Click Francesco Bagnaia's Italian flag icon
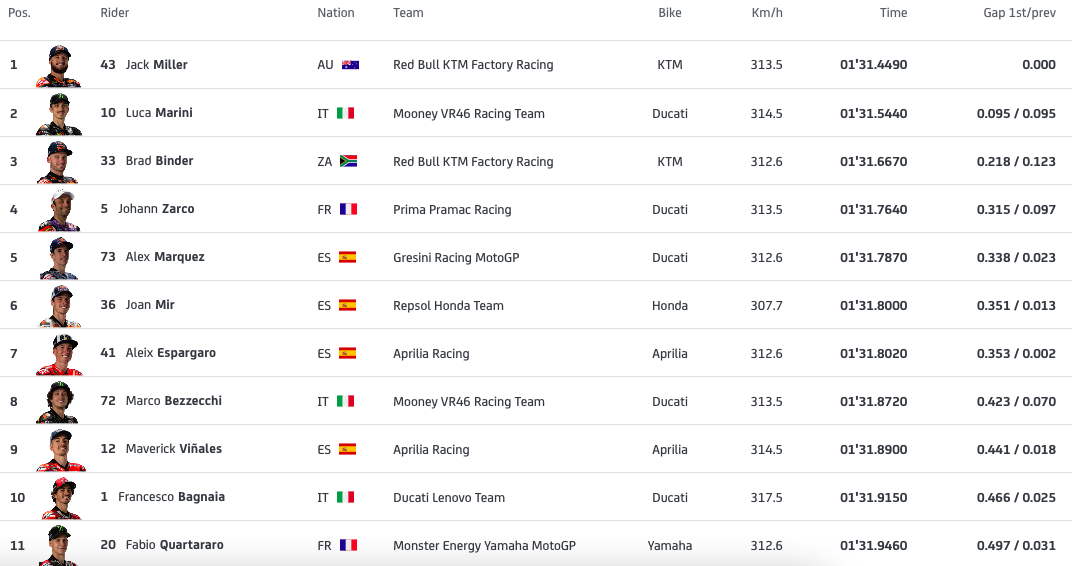The height and width of the screenshot is (566, 1072). [345, 497]
